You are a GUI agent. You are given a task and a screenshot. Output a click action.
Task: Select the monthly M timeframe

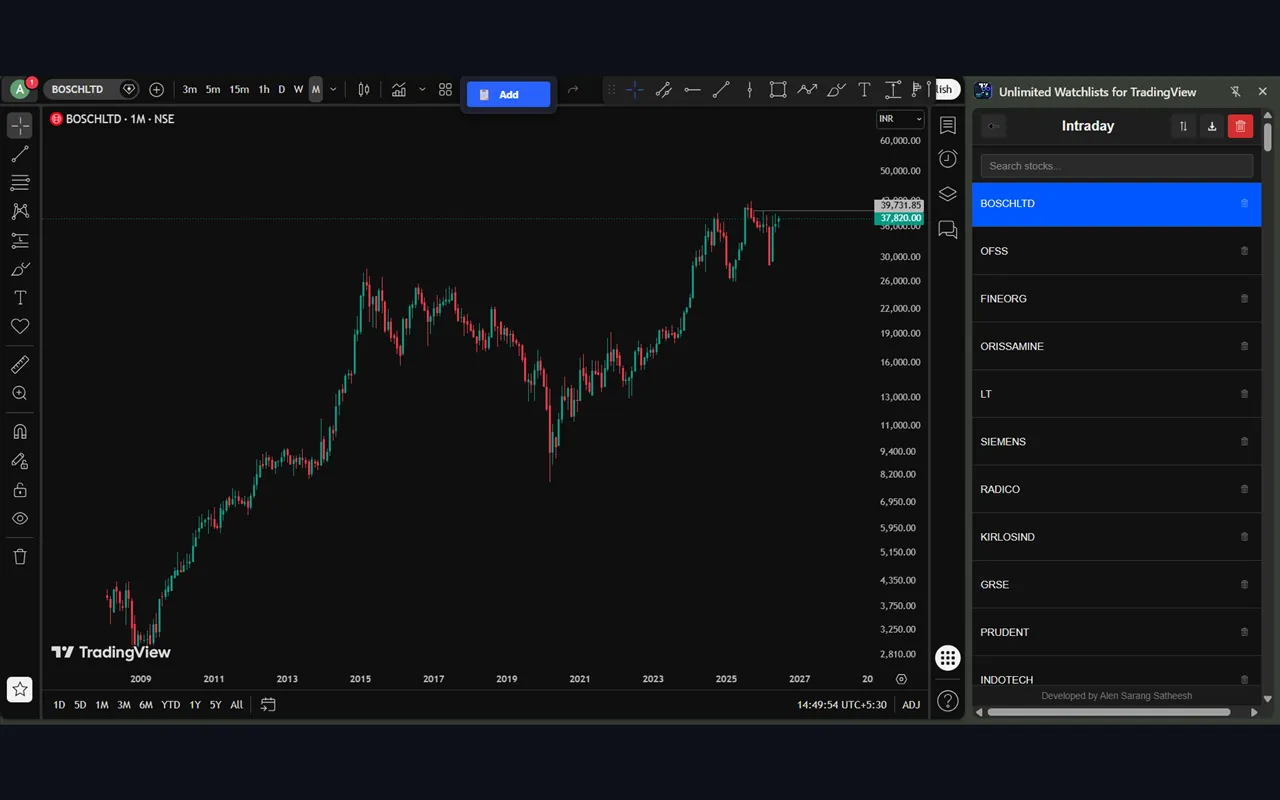point(316,89)
